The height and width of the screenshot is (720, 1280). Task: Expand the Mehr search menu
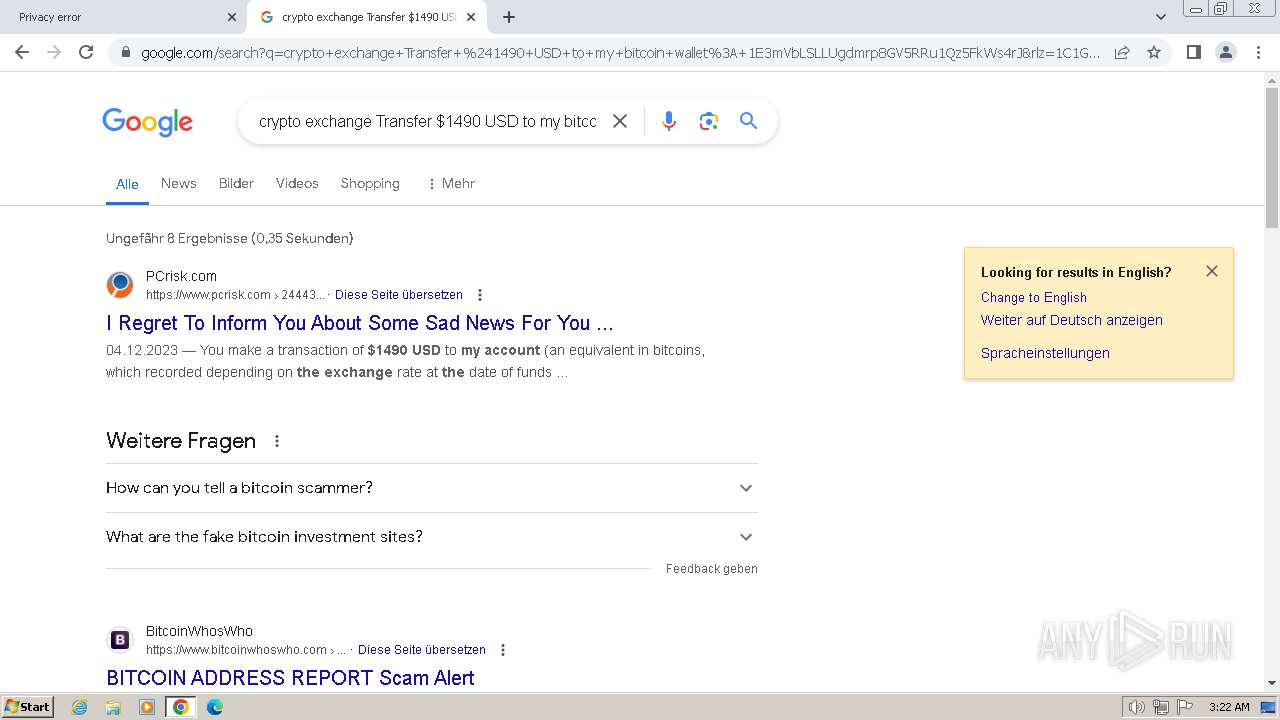[451, 183]
